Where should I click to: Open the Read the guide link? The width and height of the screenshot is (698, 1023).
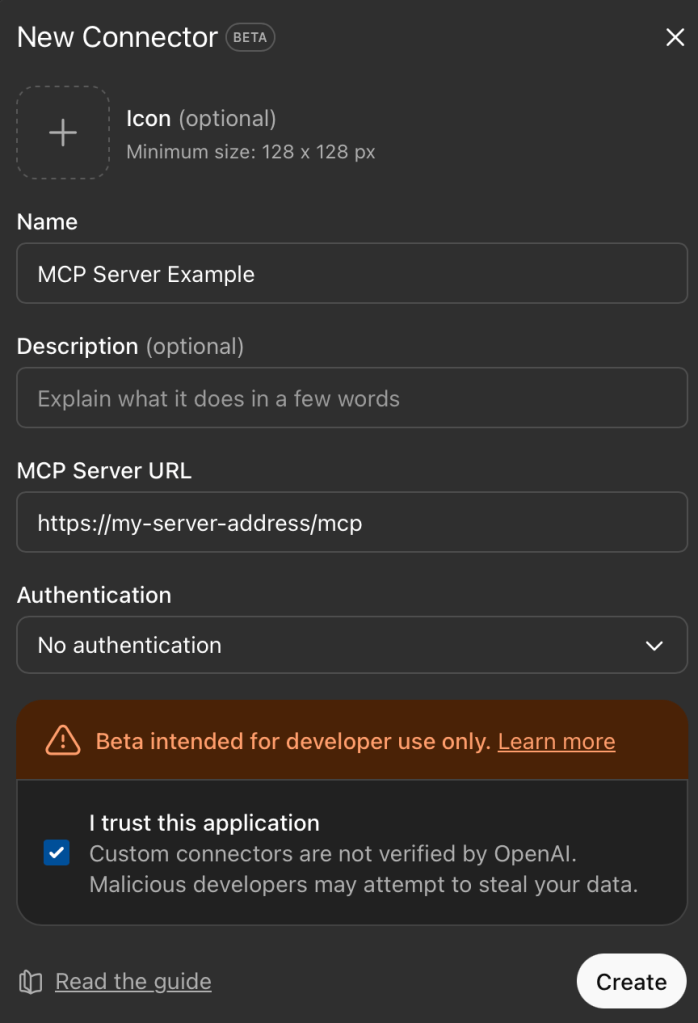pos(133,982)
